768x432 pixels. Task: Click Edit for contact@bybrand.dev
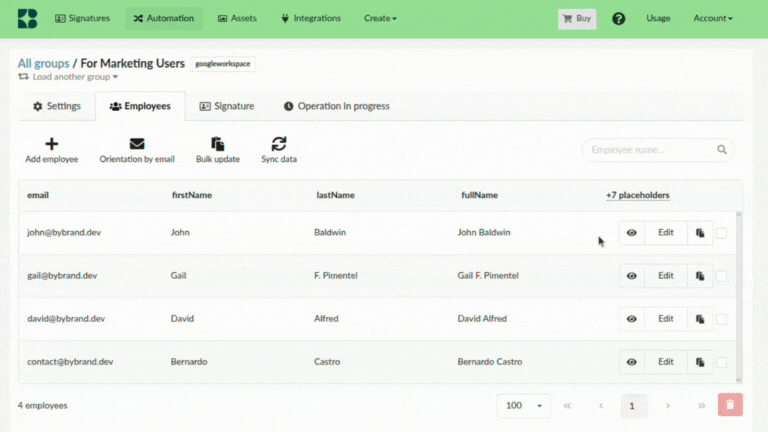tap(665, 362)
